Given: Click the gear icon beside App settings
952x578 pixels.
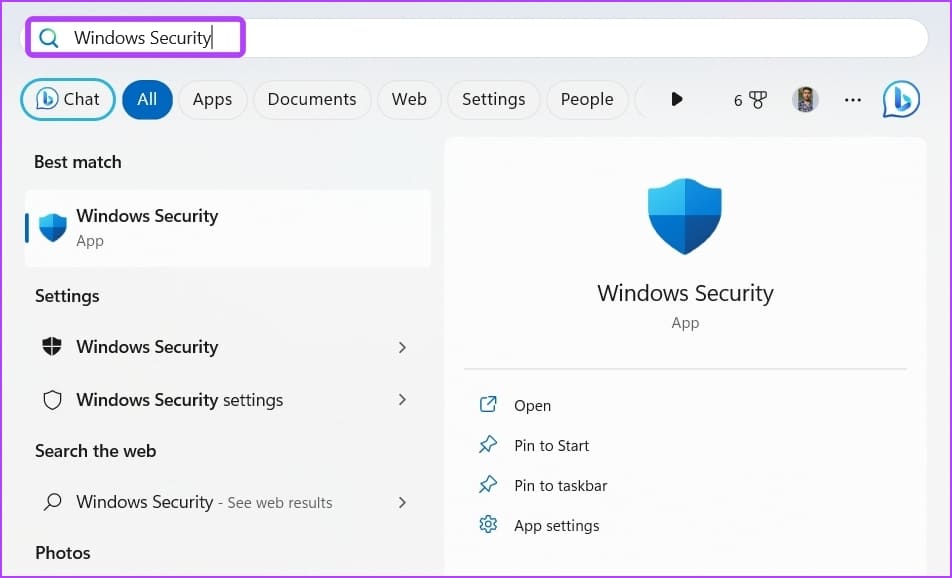Looking at the screenshot, I should tap(488, 525).
